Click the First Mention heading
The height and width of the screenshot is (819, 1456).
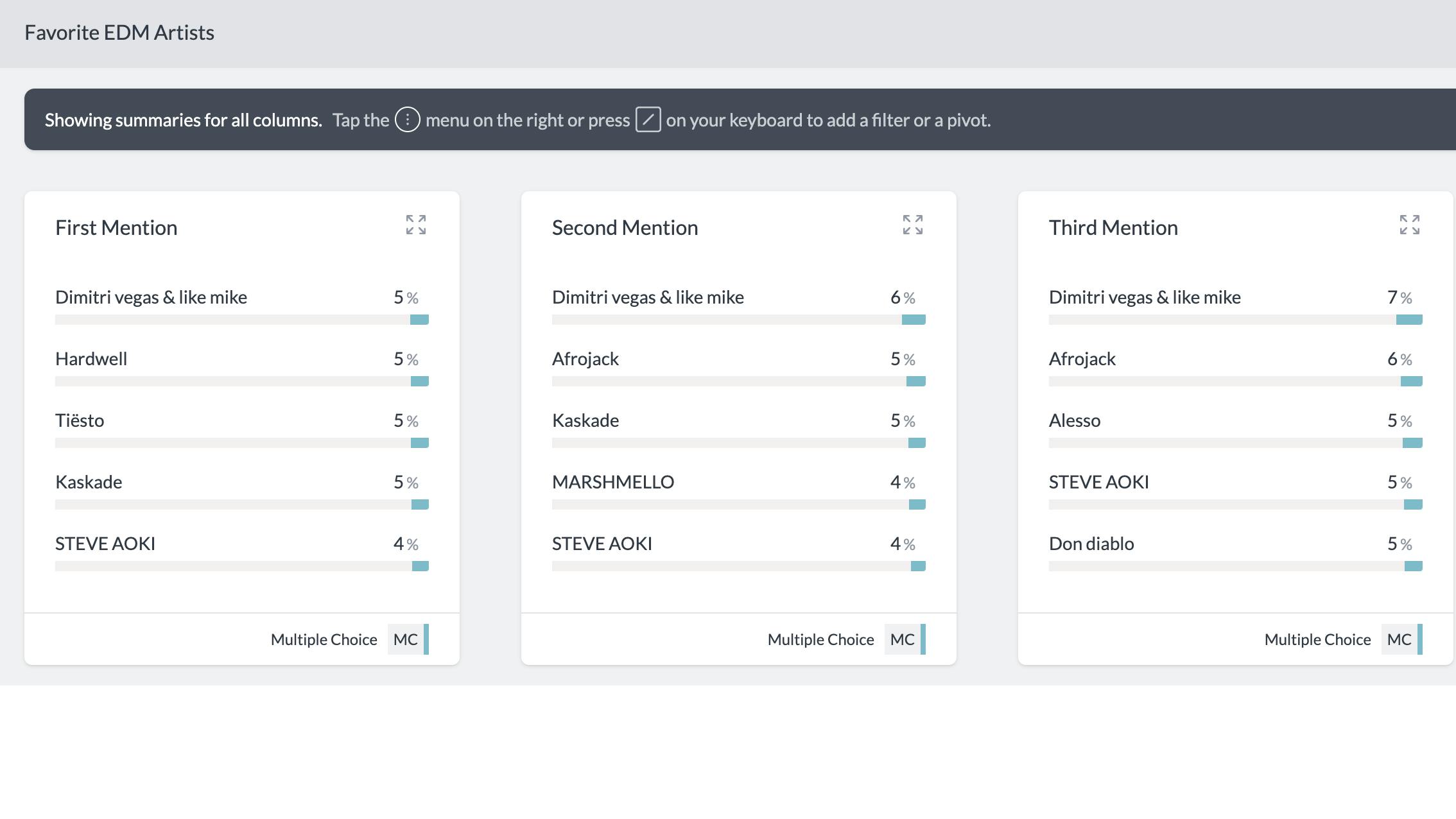coord(116,228)
